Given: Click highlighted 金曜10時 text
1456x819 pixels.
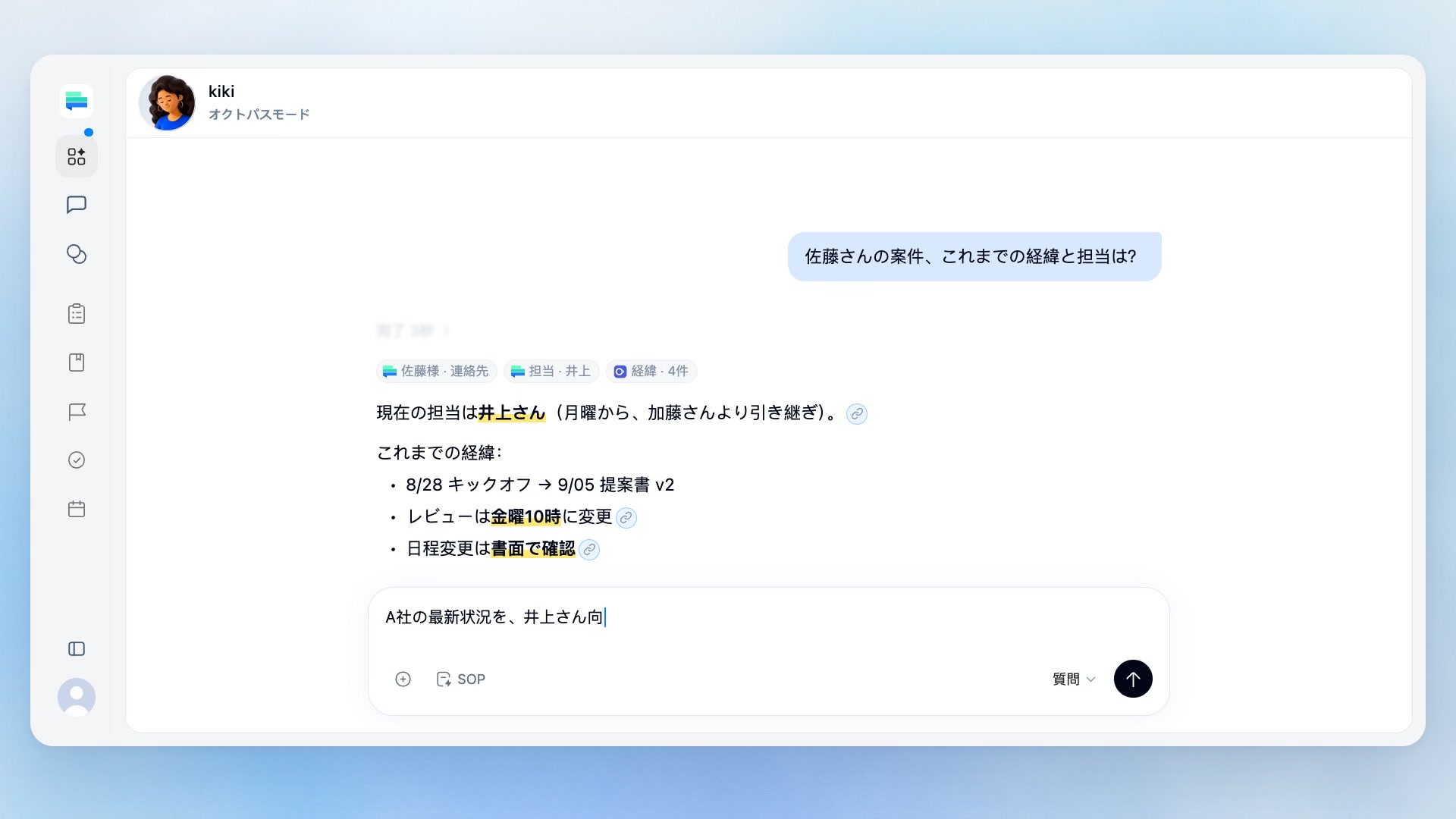Looking at the screenshot, I should coord(526,517).
